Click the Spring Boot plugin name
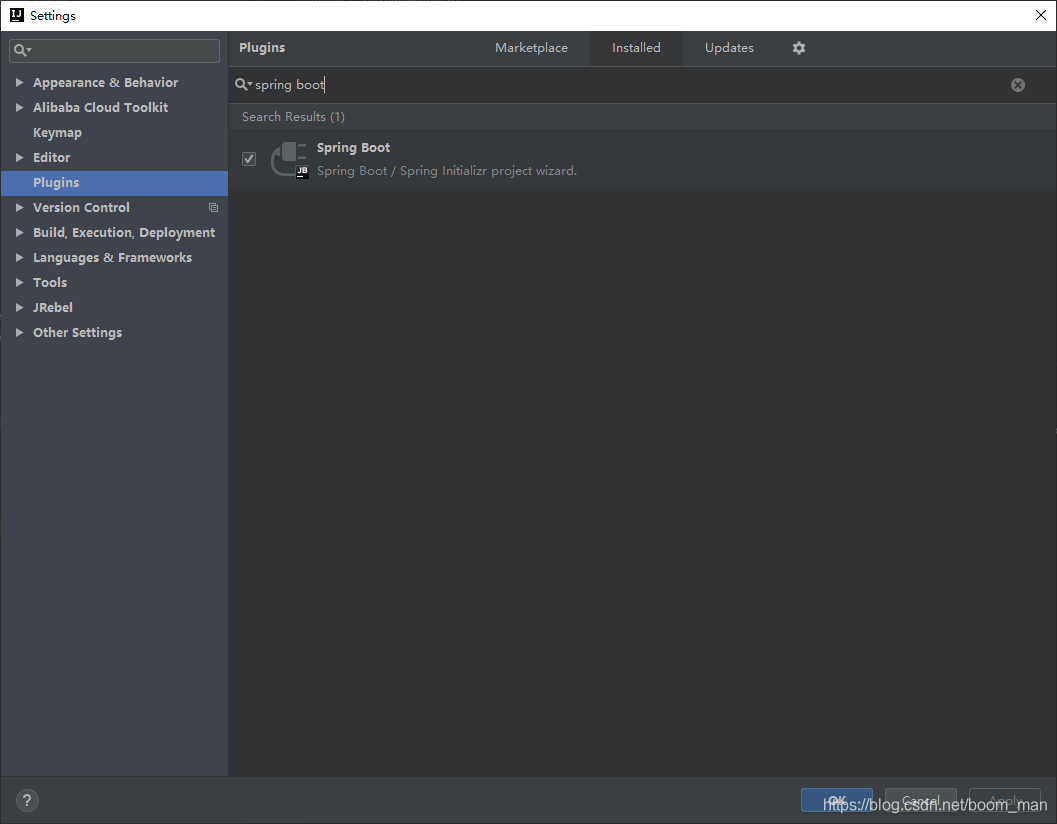 pyautogui.click(x=353, y=148)
